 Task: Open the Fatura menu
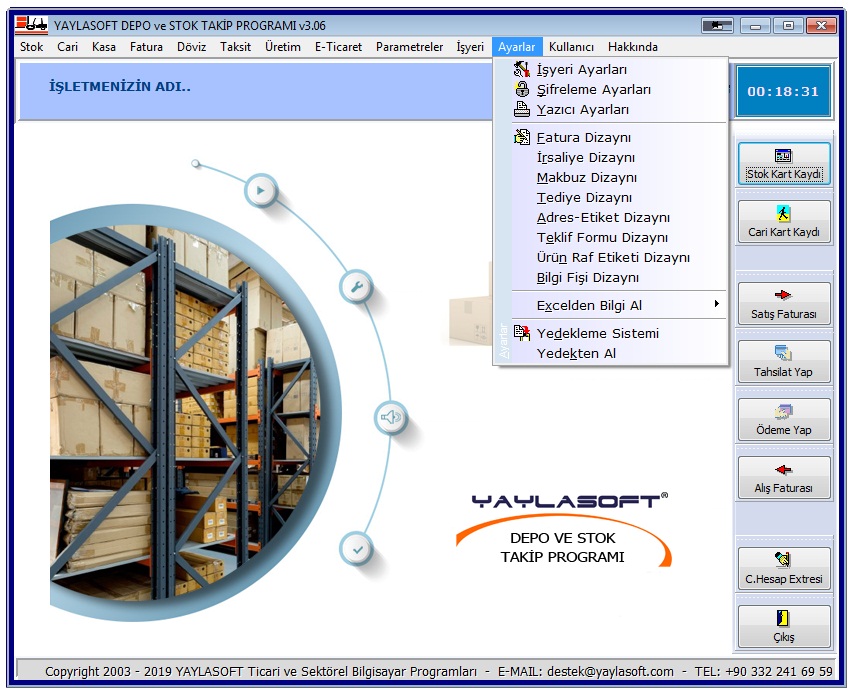tap(146, 47)
